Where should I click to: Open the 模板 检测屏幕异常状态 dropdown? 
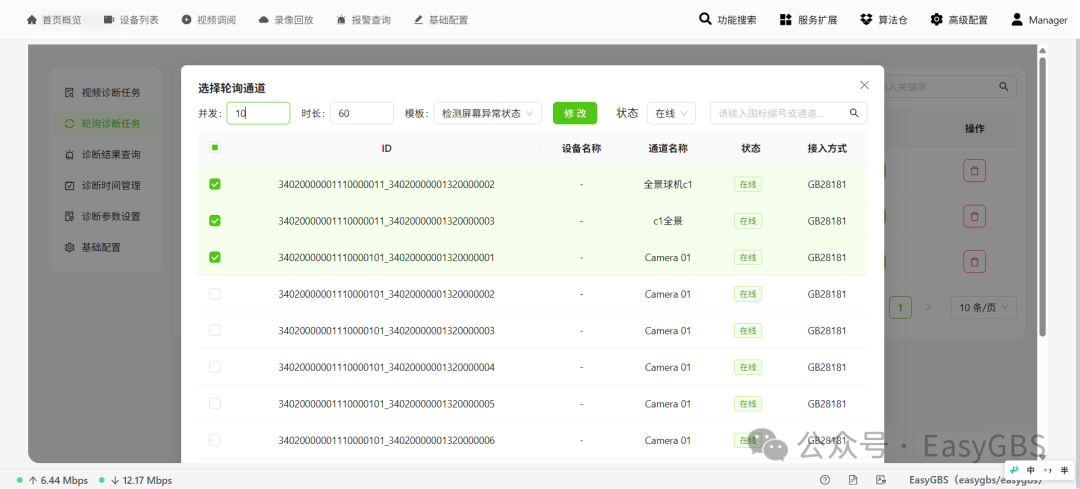pyautogui.click(x=488, y=113)
